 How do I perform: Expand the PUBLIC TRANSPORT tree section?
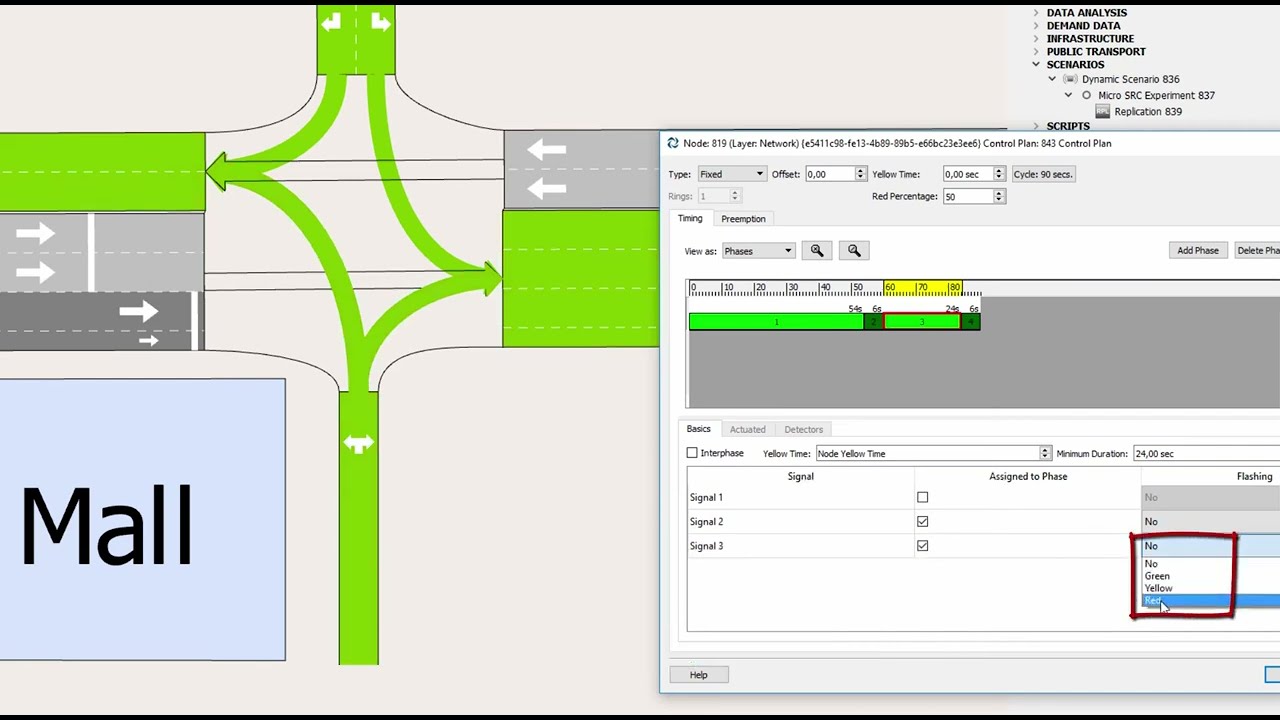click(1036, 52)
